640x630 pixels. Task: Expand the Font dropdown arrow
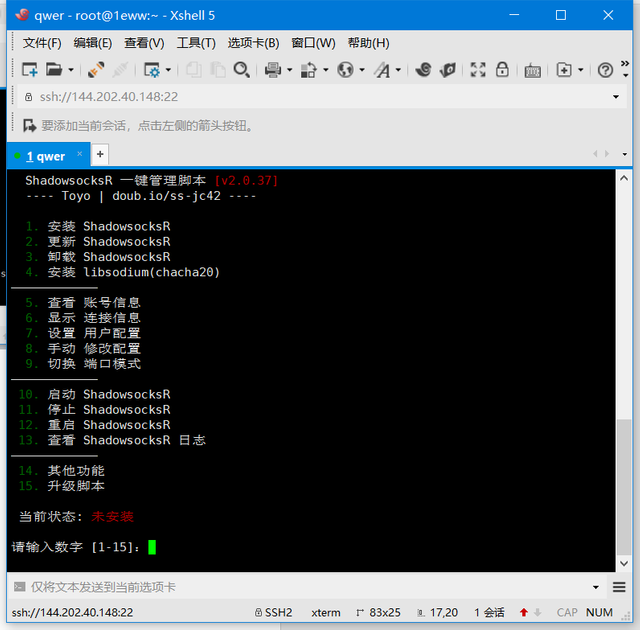pos(398,70)
